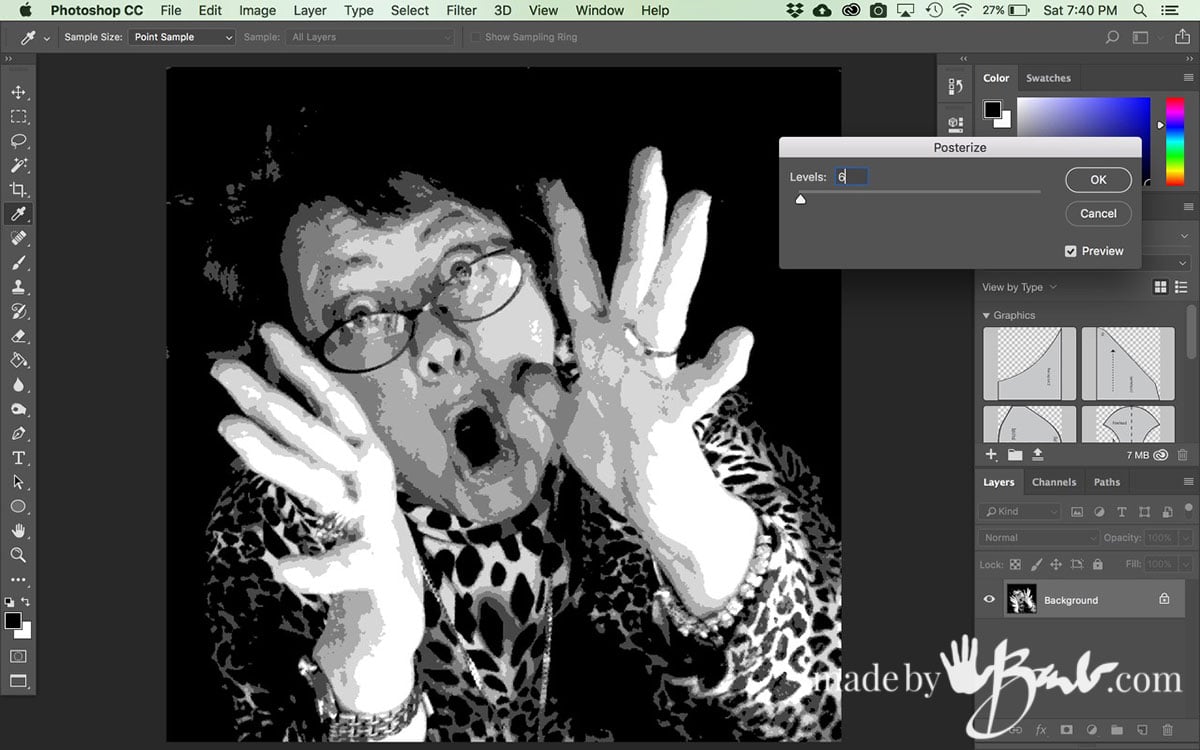This screenshot has width=1200, height=750.
Task: Open the Window menu
Action: point(600,10)
